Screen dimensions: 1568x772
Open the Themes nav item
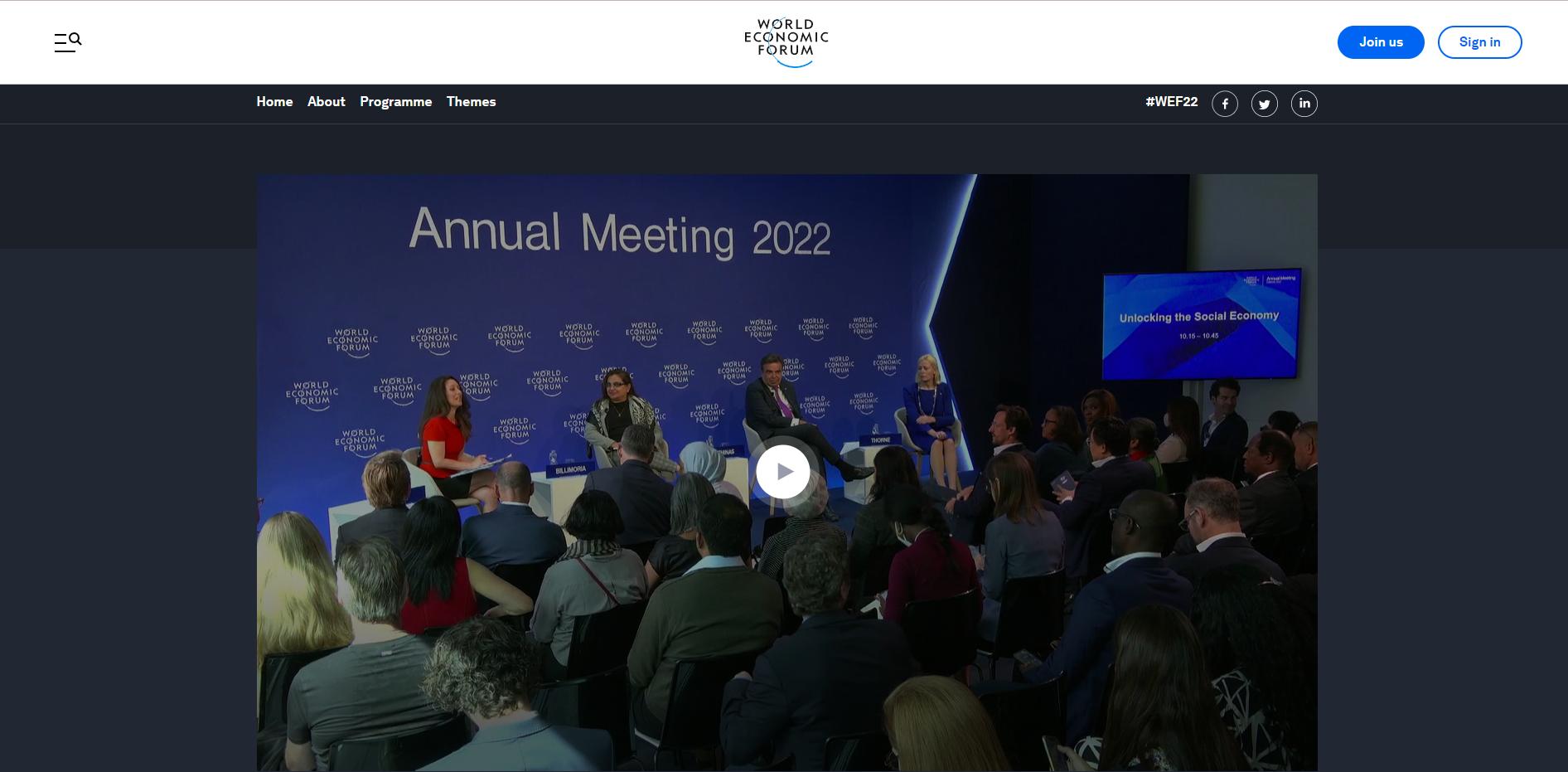tap(472, 102)
